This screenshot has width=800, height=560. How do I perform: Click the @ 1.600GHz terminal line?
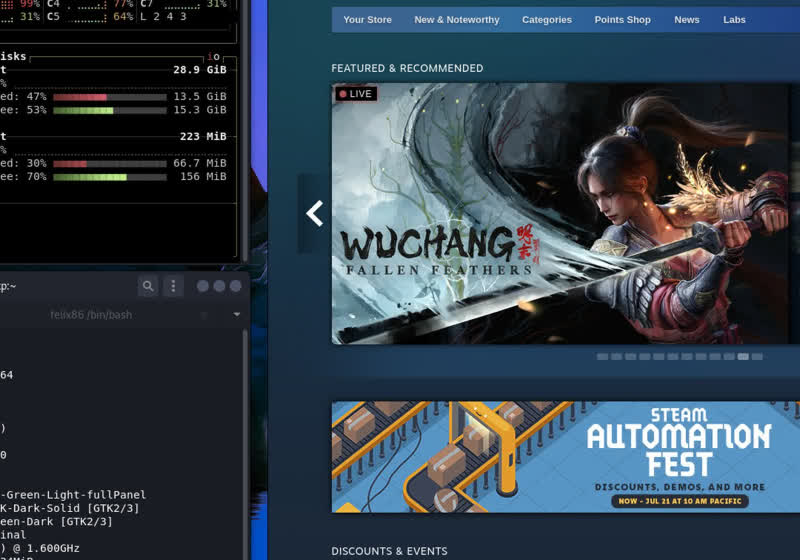click(x=40, y=548)
